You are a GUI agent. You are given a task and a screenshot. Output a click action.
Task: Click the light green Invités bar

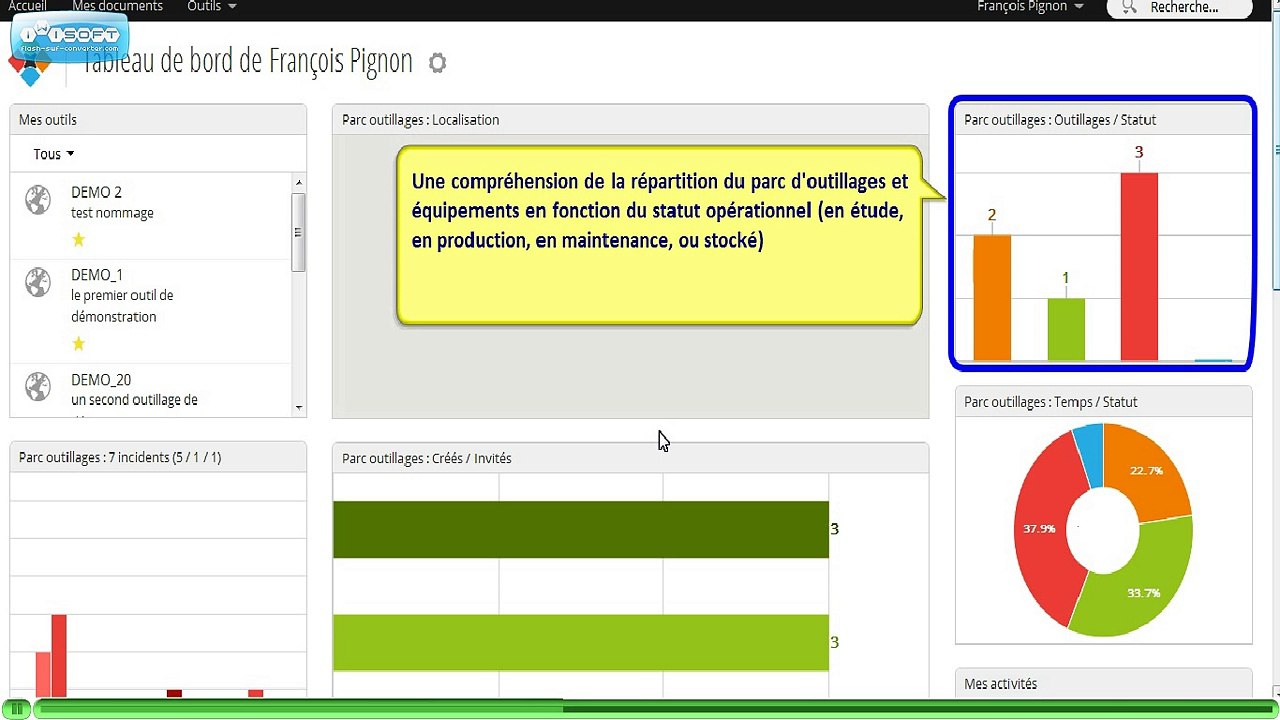pyautogui.click(x=581, y=642)
